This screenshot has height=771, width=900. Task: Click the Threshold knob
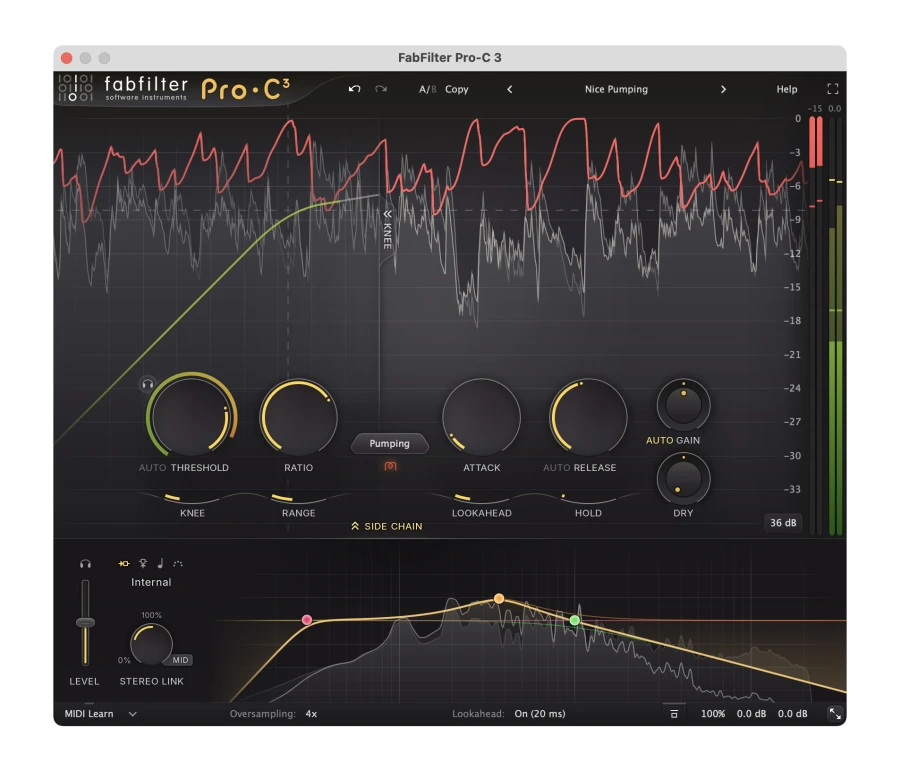(191, 417)
